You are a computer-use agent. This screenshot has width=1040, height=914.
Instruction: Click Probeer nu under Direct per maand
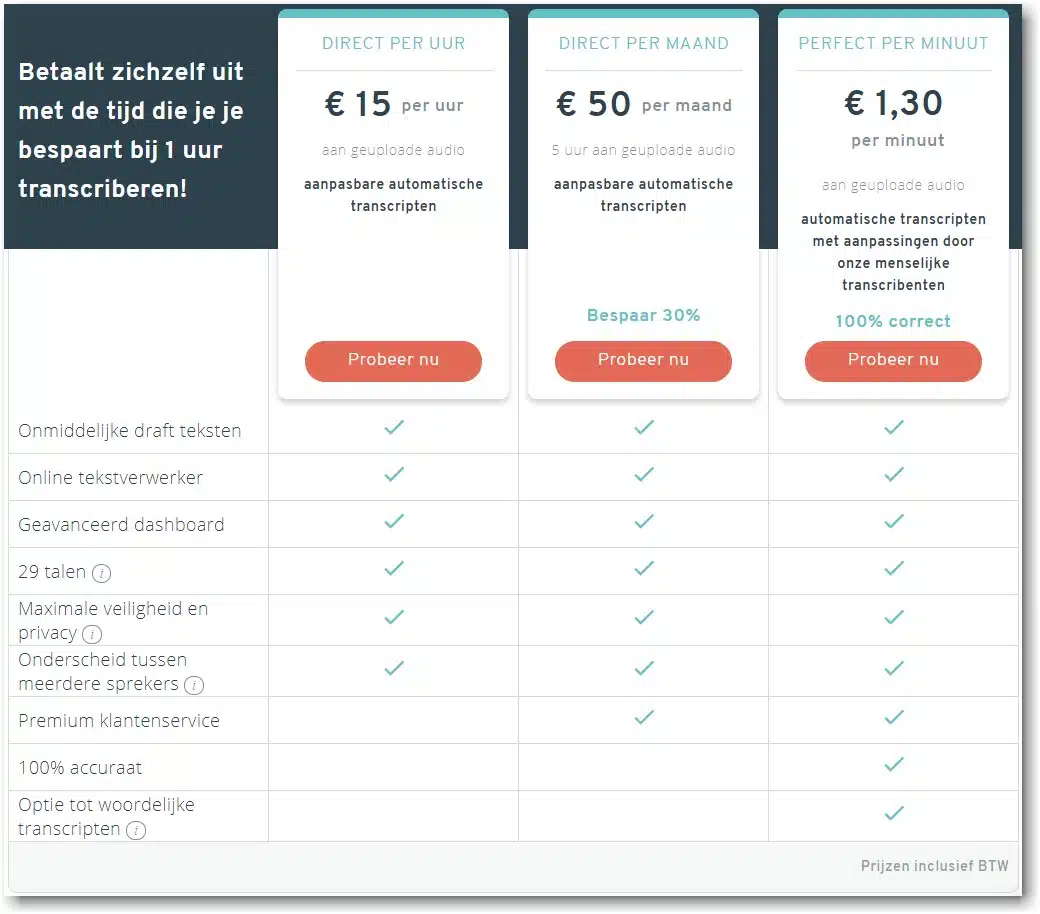point(643,361)
